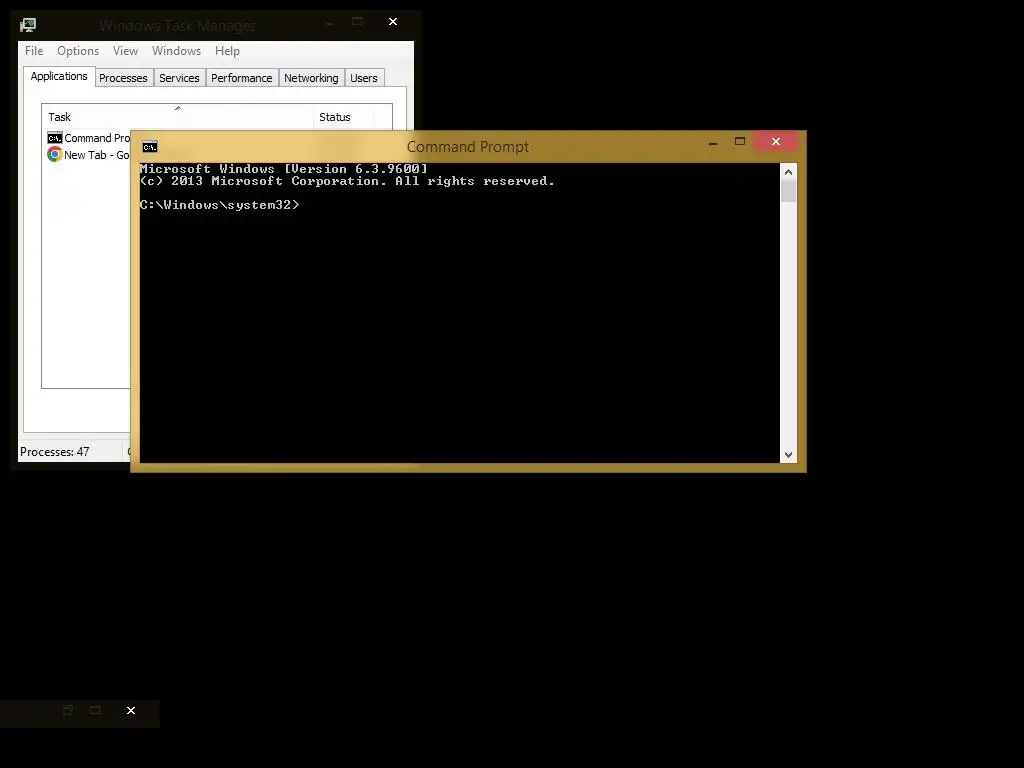Image resolution: width=1024 pixels, height=768 pixels.
Task: Switch to the Services tab
Action: [x=180, y=78]
